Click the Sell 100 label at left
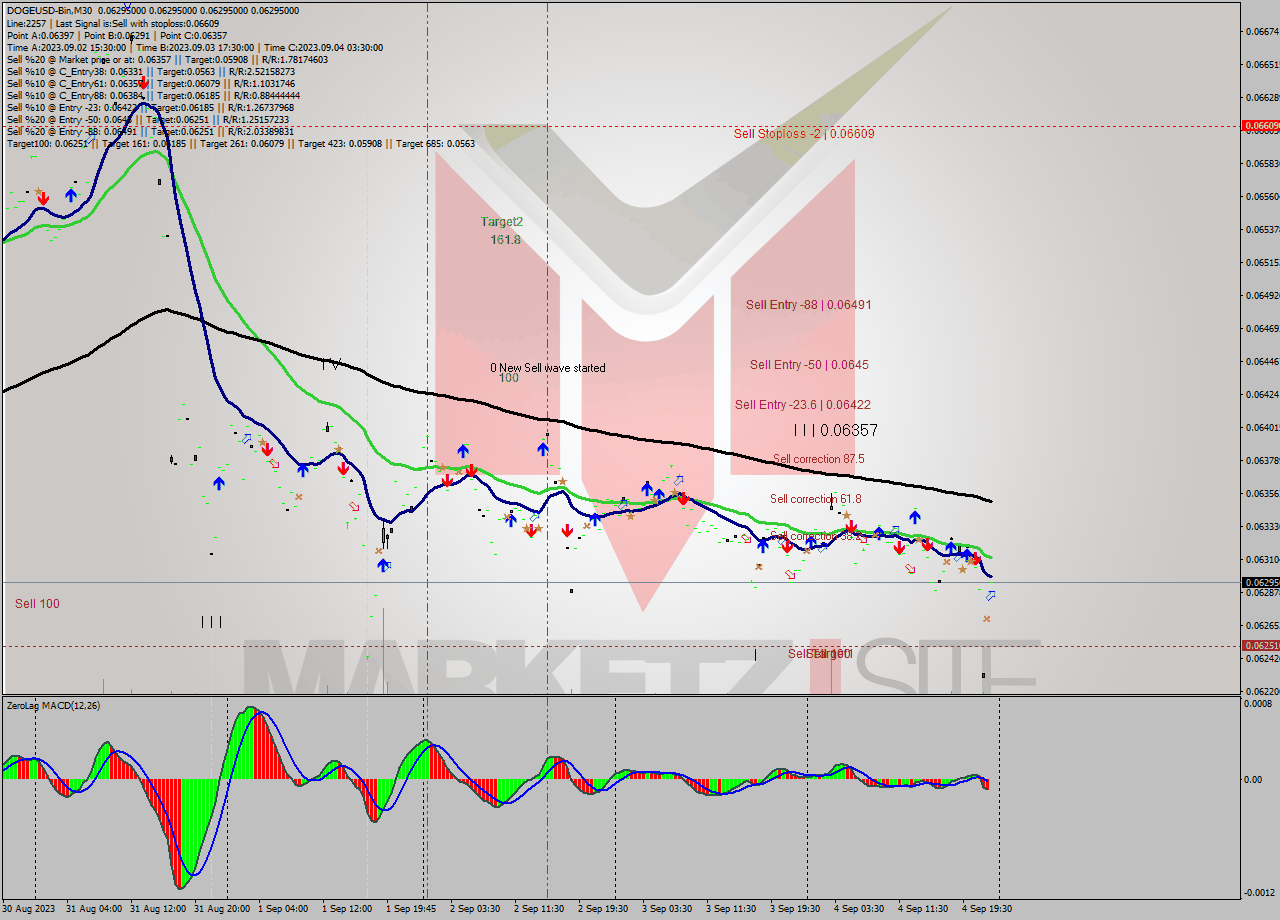Image resolution: width=1280 pixels, height=920 pixels. (37, 604)
